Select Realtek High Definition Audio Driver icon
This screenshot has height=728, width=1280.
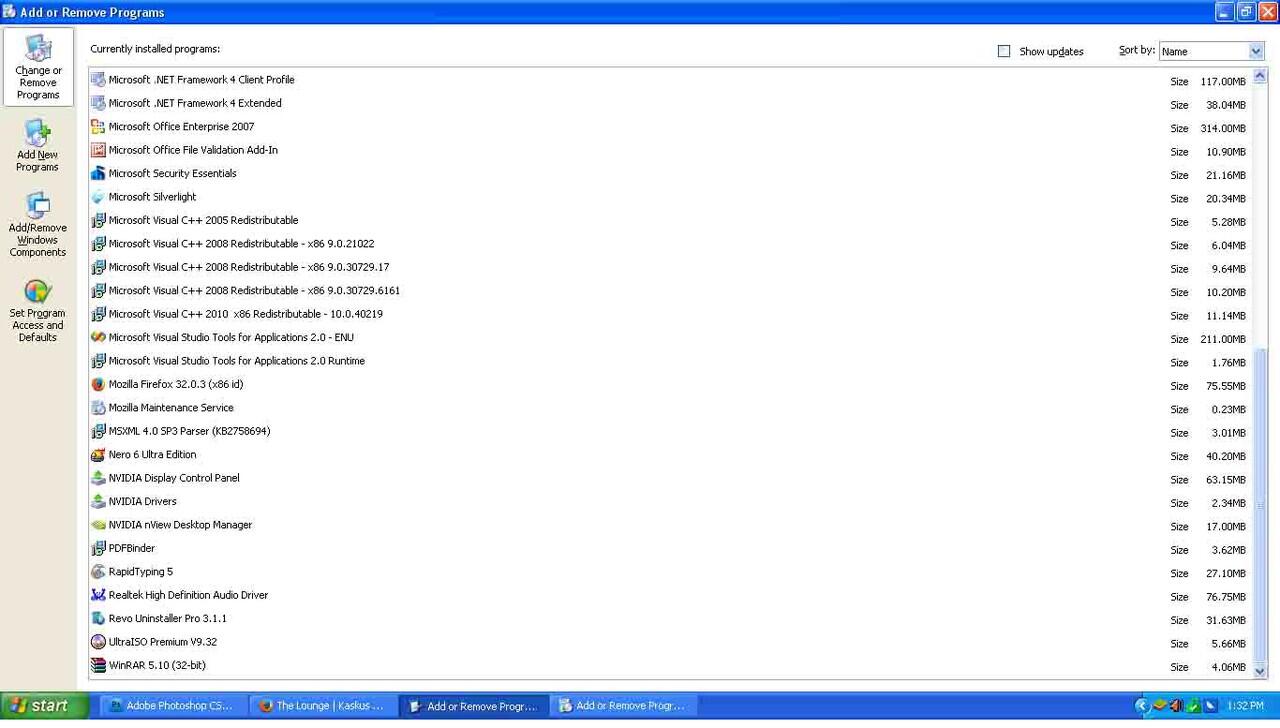(x=98, y=595)
